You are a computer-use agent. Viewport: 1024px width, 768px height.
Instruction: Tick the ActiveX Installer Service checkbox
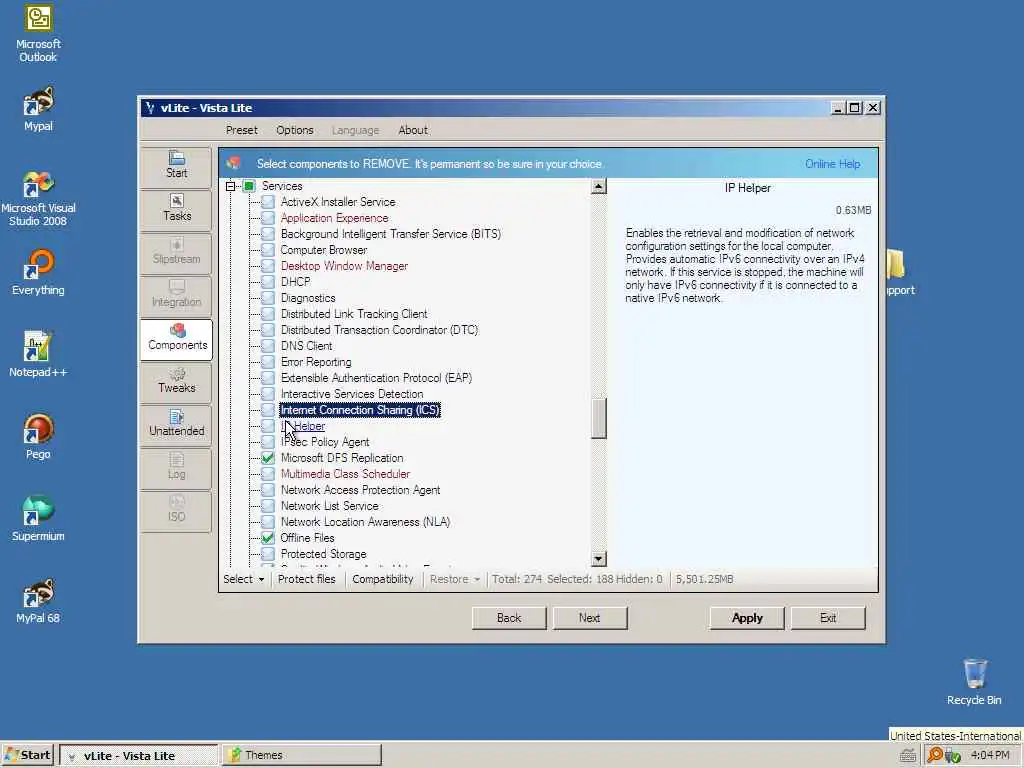pos(268,202)
